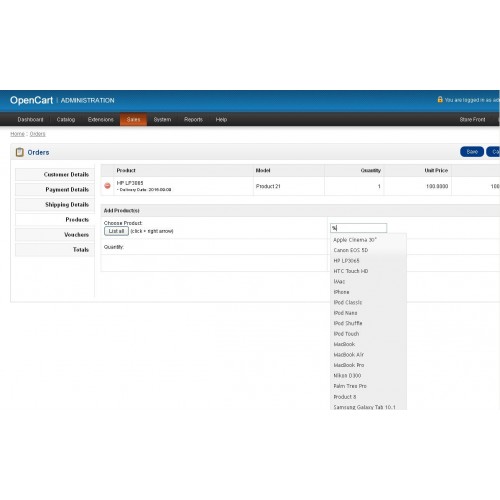Click the List all button
This screenshot has height=500, width=500.
coord(116,231)
